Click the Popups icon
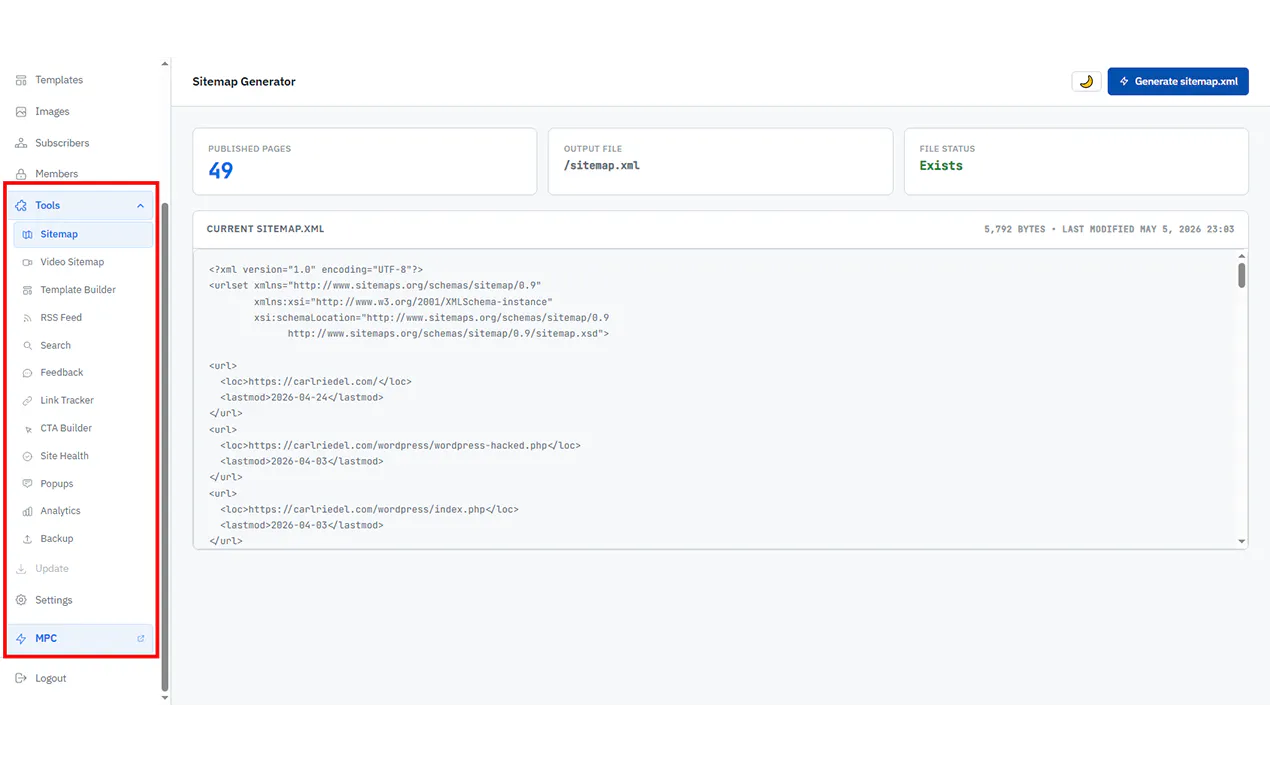 click(27, 484)
